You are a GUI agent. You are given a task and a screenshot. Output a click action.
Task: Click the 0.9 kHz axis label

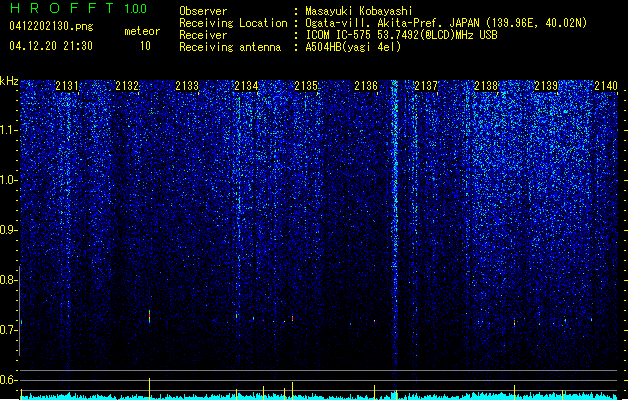coord(8,230)
